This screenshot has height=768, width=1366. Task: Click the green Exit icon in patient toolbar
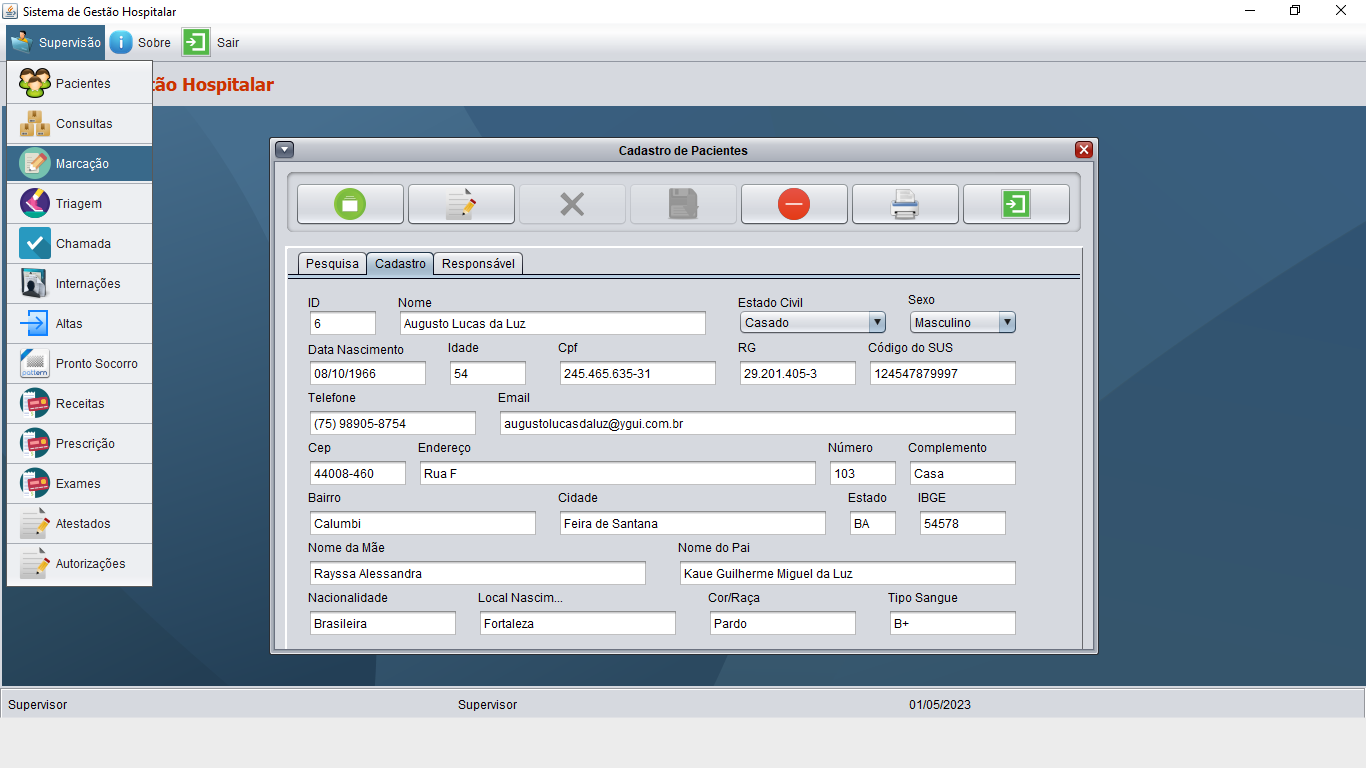coord(1016,204)
